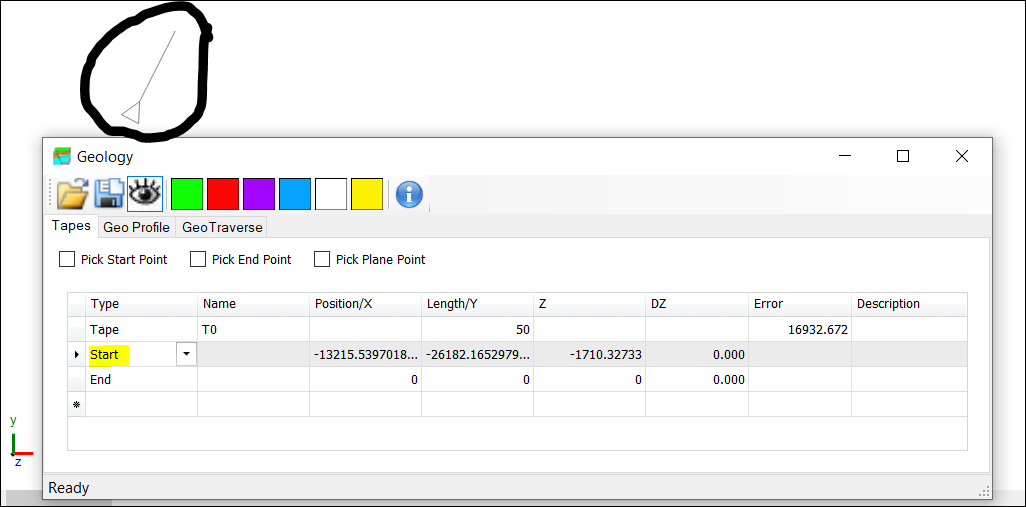
Task: Open the GeoTraverse tab
Action: (222, 227)
